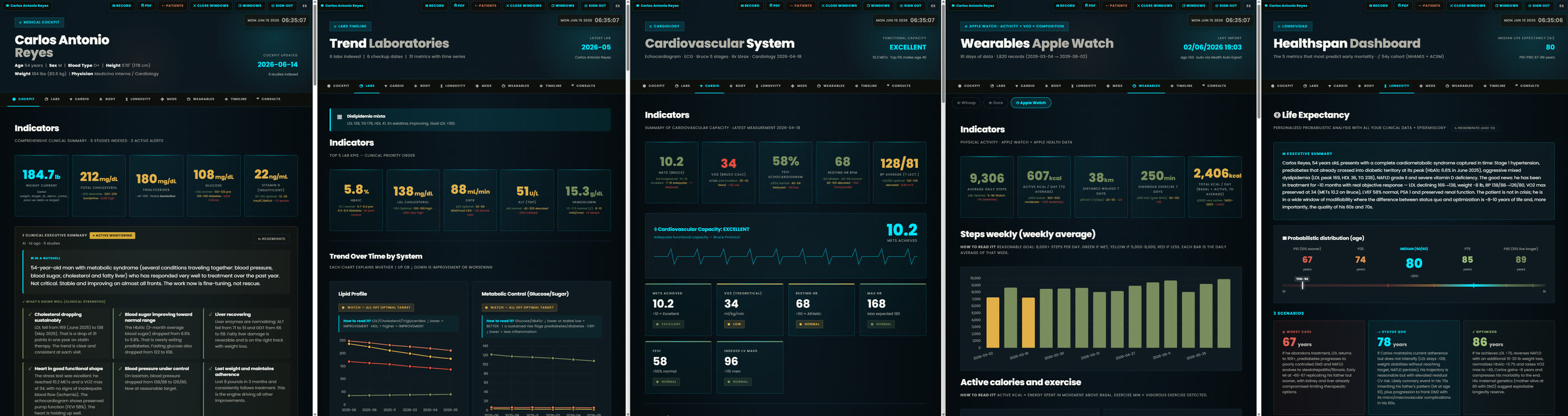Click the Optimized 86 years scenario card
This screenshot has height=416, width=1568.
point(1509,367)
